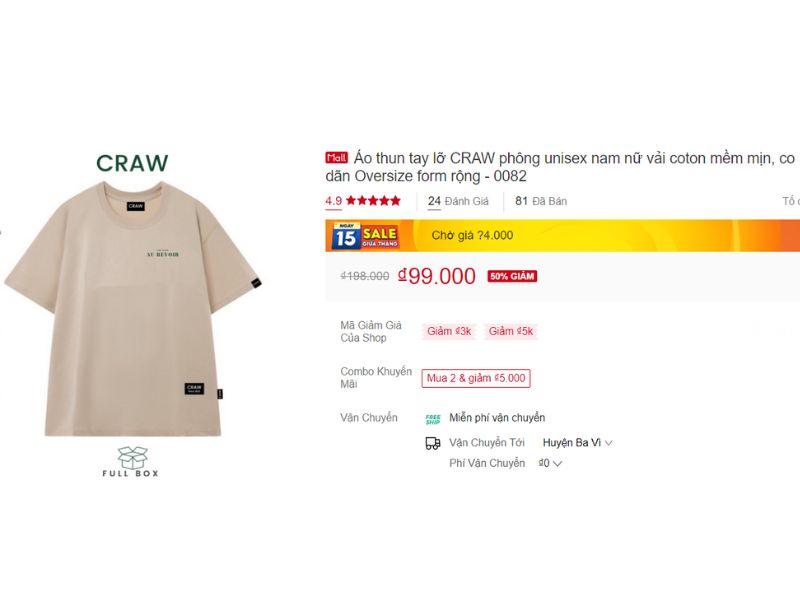Screen dimensions: 800x600
Task: Click the 81 Đã Bán sold count
Action: [x=541, y=201]
